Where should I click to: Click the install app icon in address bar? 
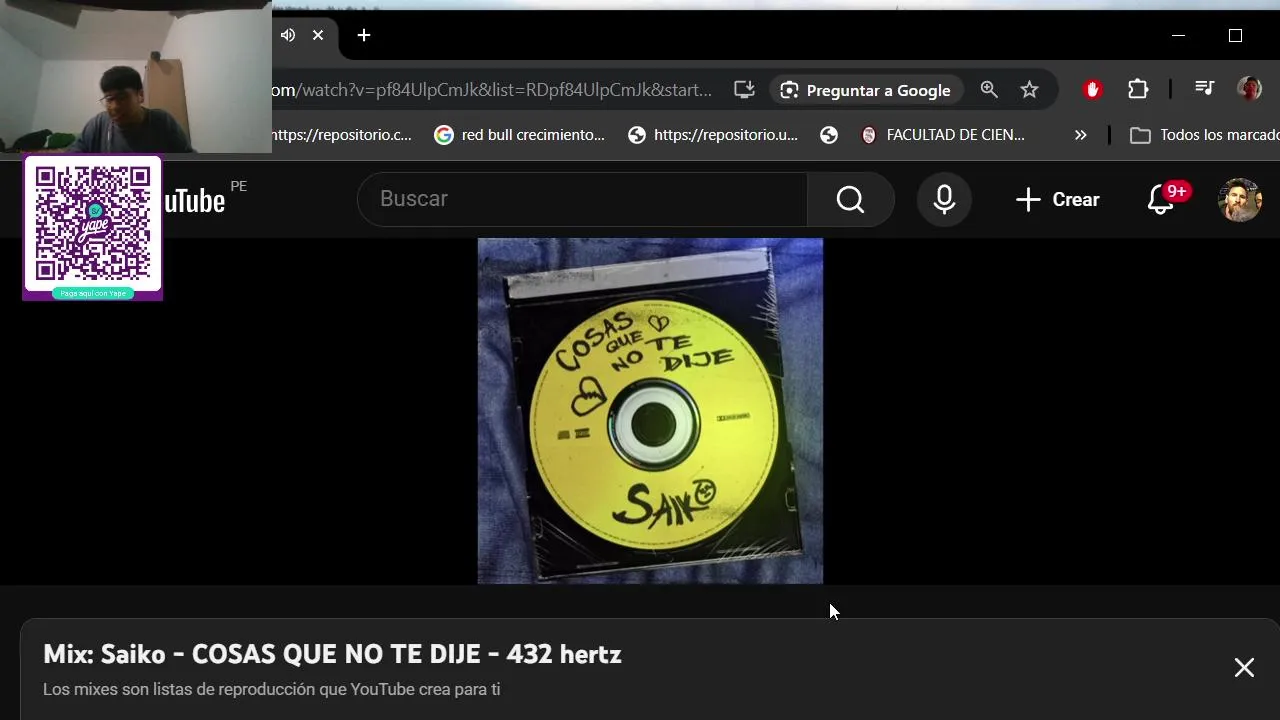coord(744,90)
